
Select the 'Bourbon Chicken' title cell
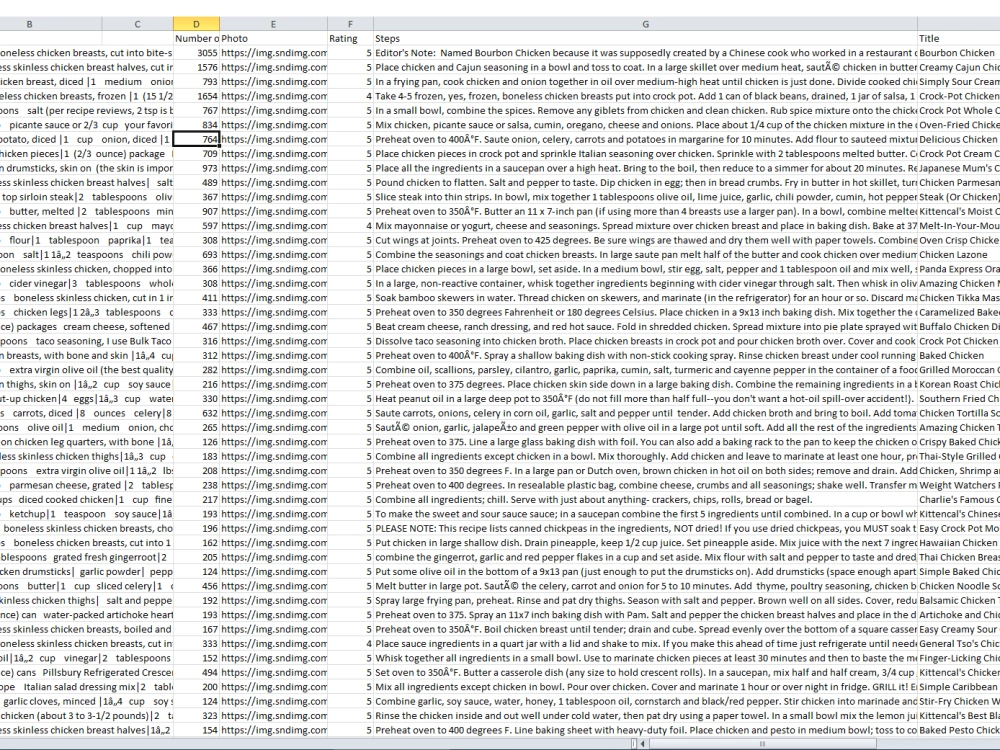959,53
